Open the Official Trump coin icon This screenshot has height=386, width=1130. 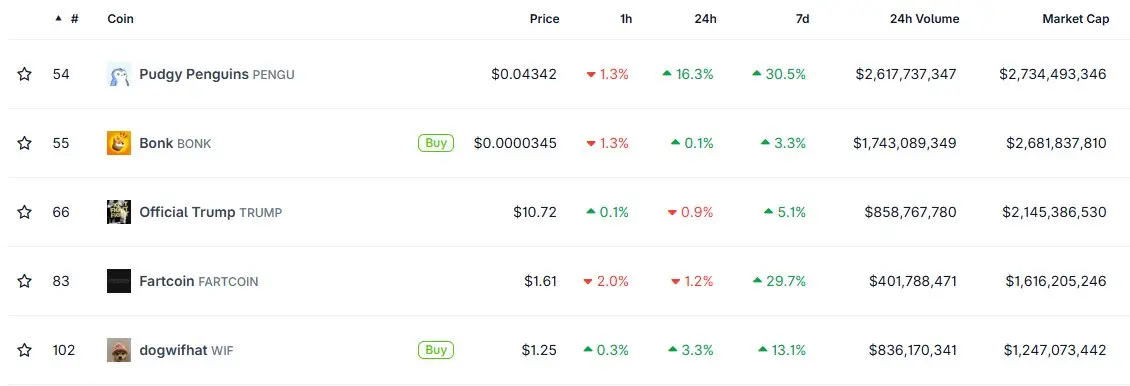tap(119, 212)
